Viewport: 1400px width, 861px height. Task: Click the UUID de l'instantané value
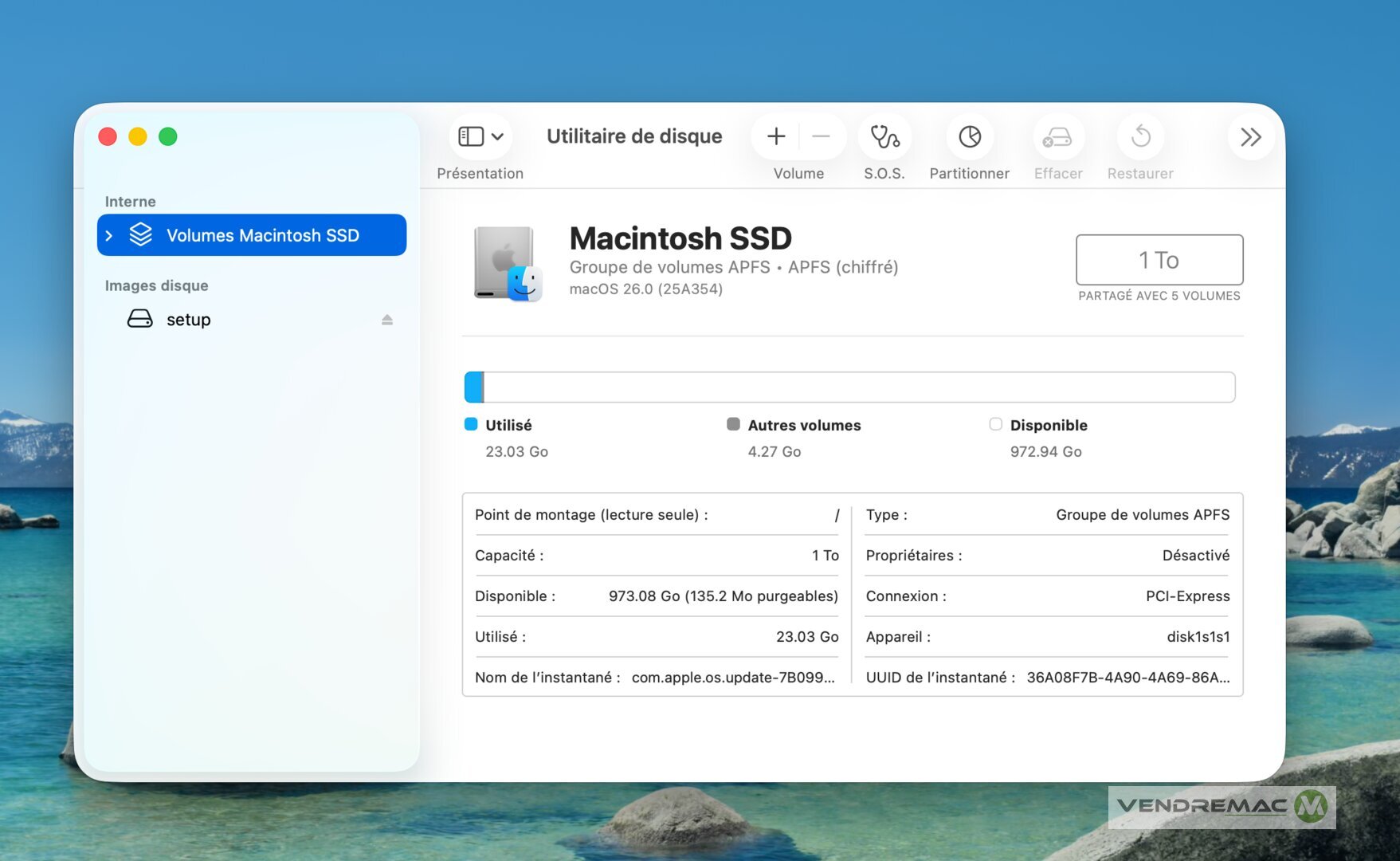coord(1127,678)
